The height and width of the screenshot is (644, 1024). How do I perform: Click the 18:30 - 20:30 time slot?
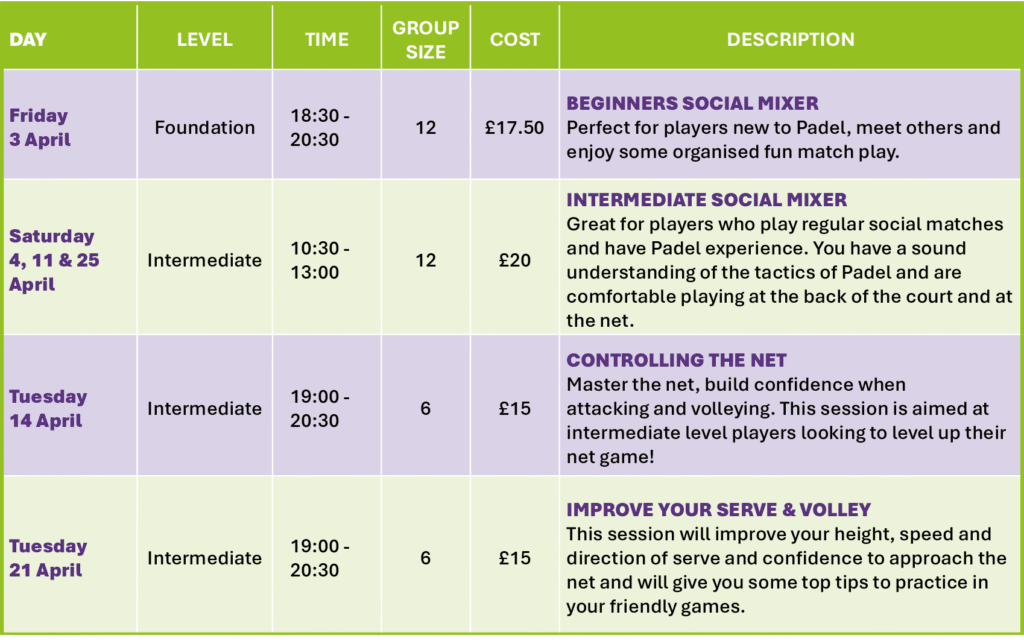pyautogui.click(x=320, y=127)
